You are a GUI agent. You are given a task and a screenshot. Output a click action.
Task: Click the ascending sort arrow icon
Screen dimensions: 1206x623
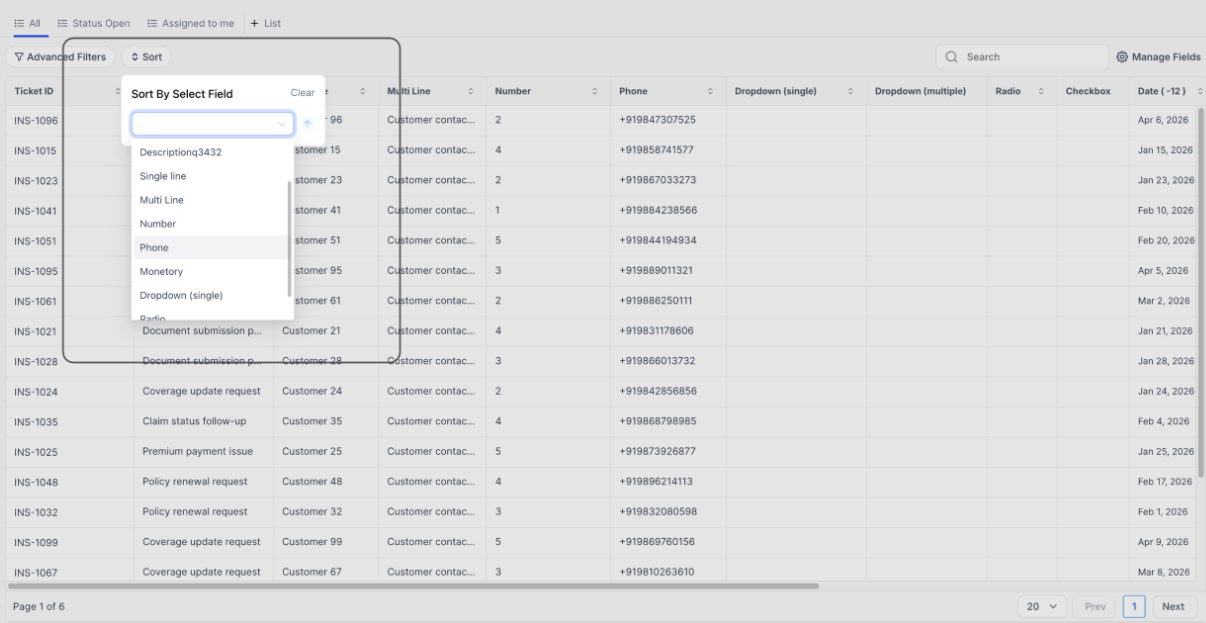point(308,124)
